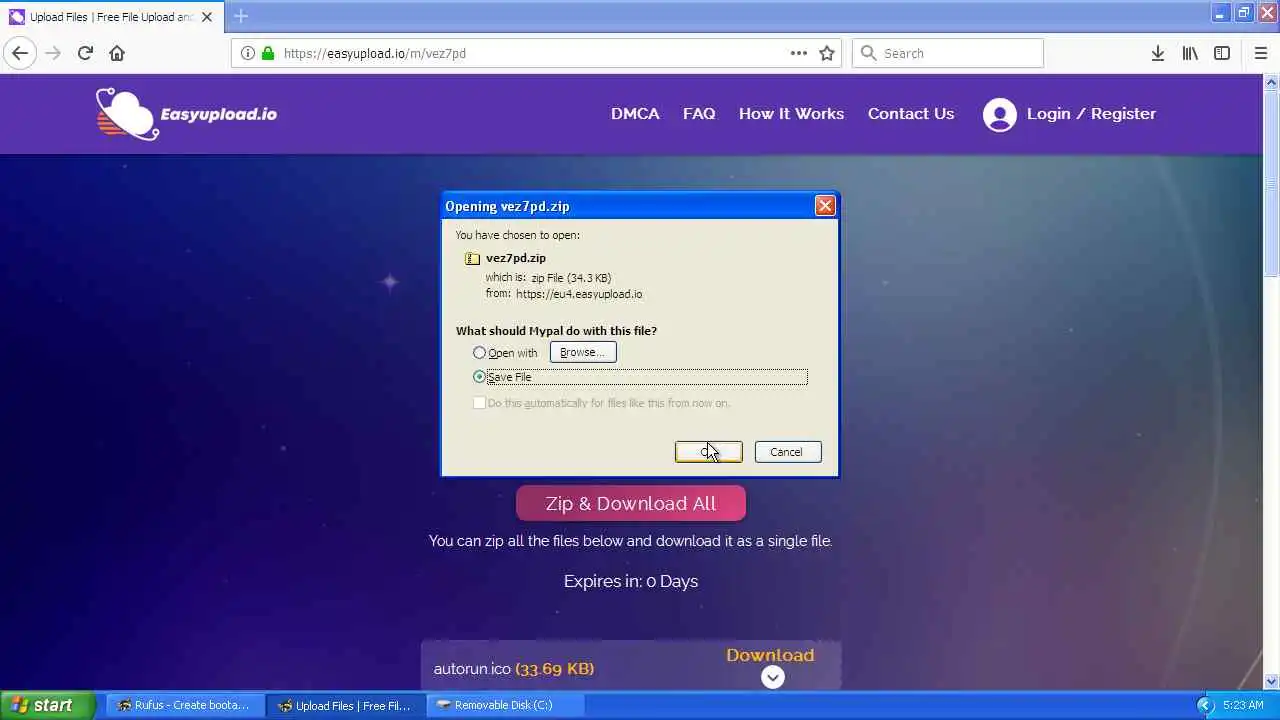
Task: Open Contact Us link
Action: [911, 114]
